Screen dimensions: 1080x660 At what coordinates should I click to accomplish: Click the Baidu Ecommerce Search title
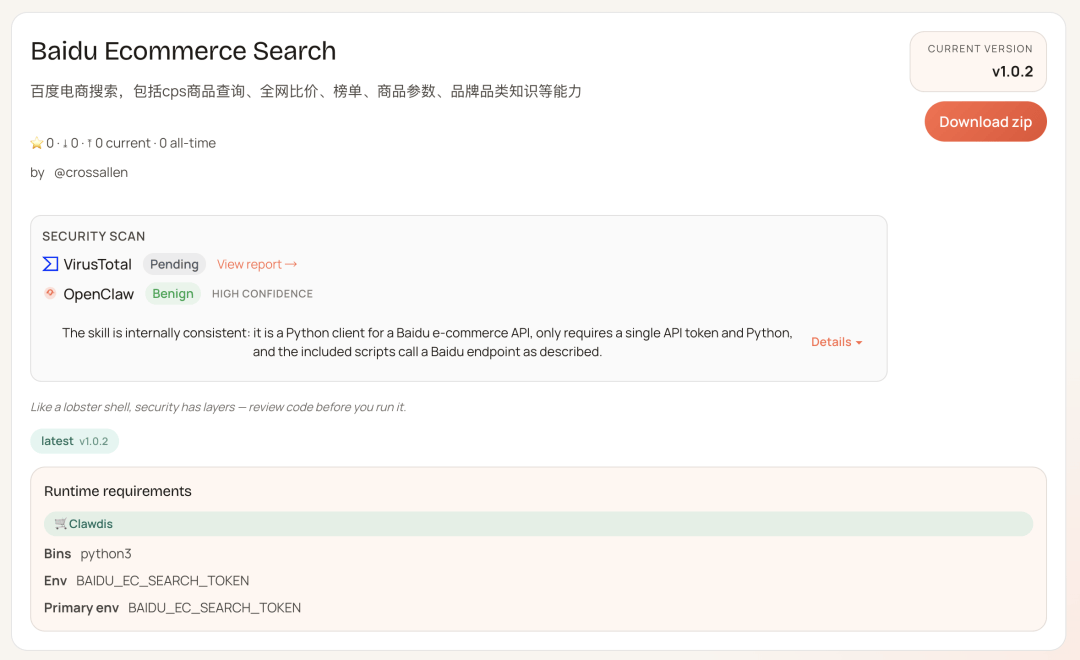click(x=183, y=51)
